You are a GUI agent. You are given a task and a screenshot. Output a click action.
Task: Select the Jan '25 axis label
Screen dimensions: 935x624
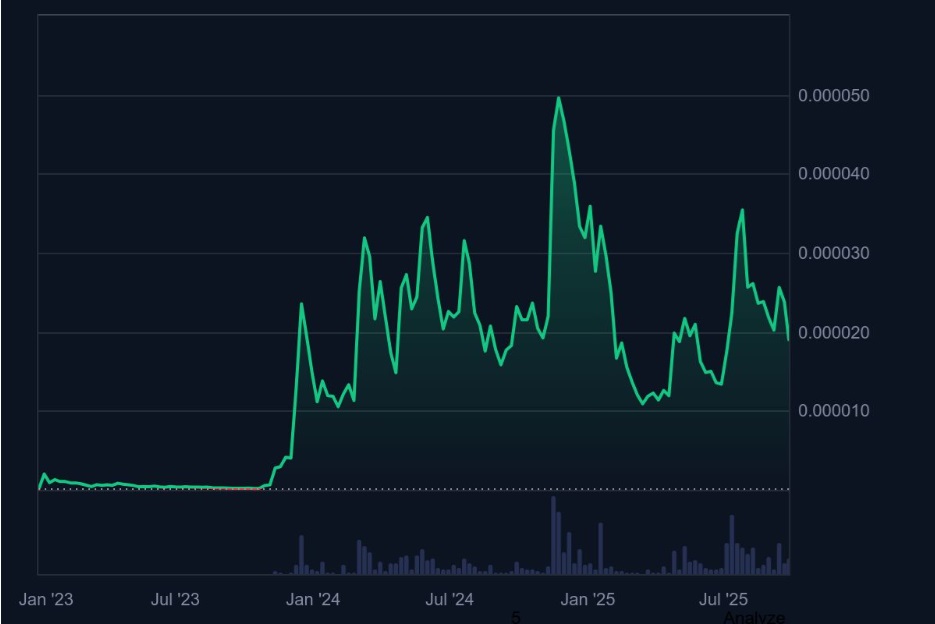coord(588,600)
